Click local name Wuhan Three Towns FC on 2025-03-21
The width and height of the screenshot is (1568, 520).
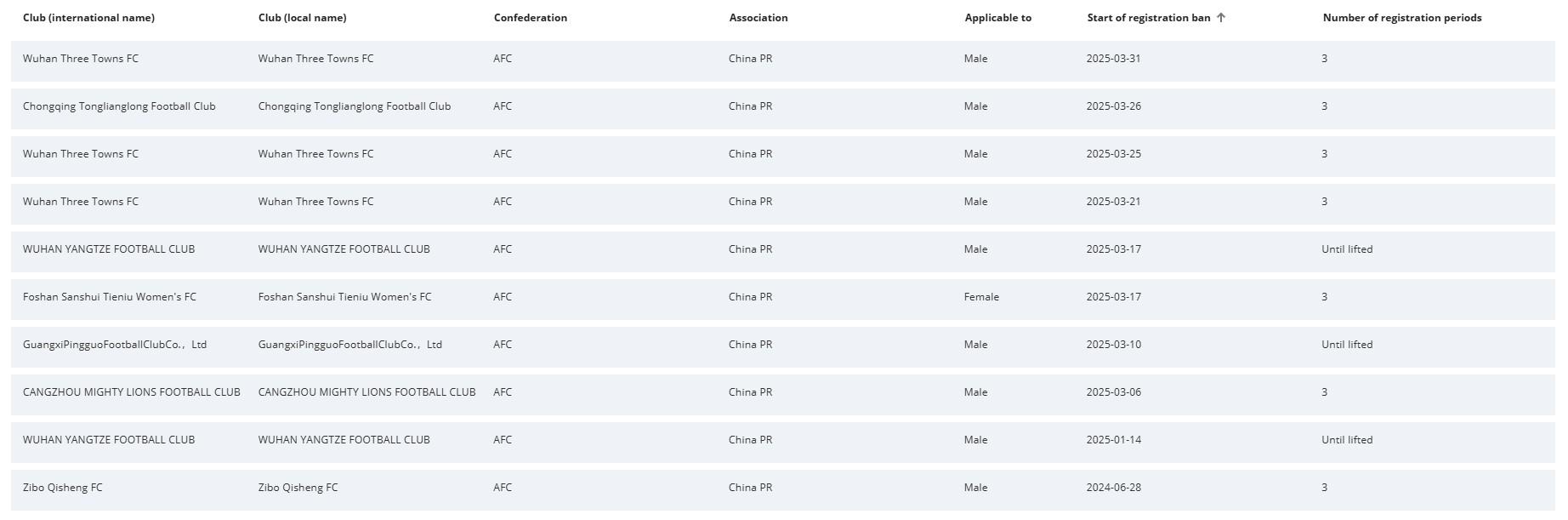315,202
